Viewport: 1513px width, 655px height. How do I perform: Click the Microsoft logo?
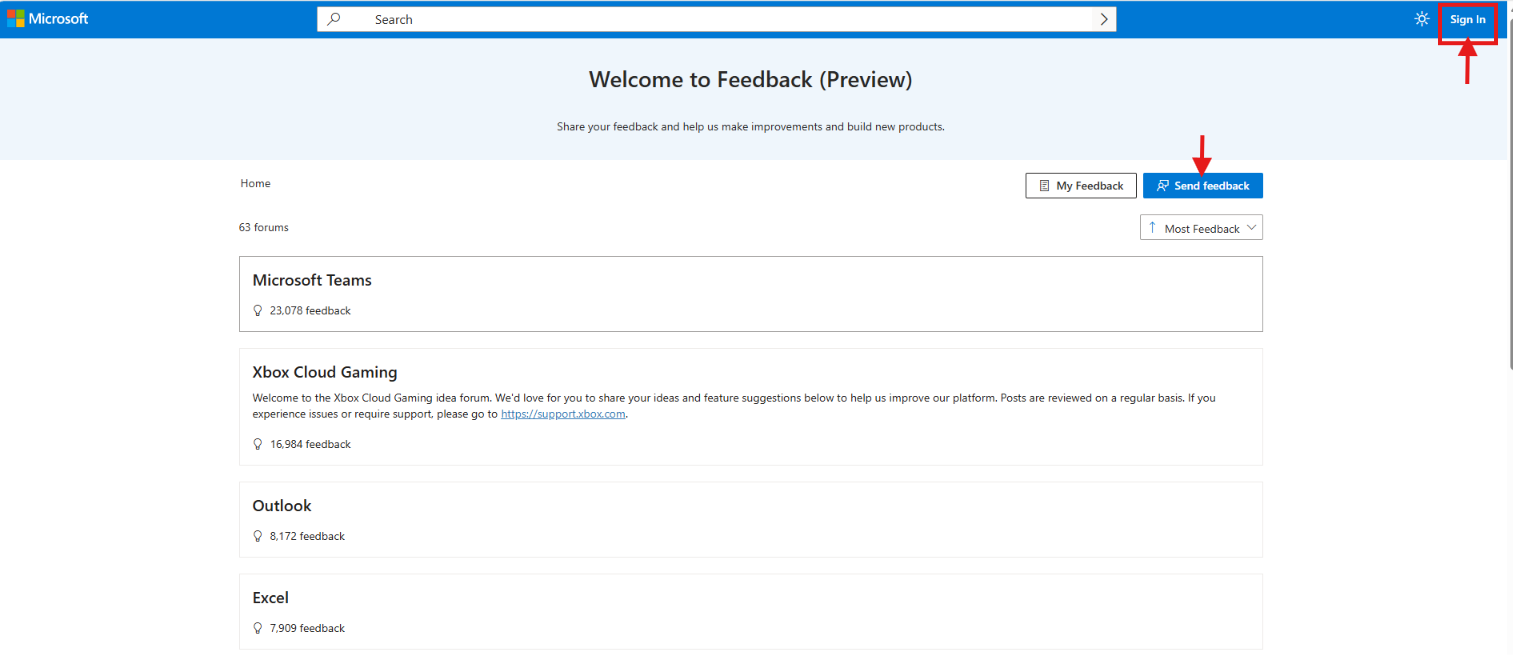(48, 19)
